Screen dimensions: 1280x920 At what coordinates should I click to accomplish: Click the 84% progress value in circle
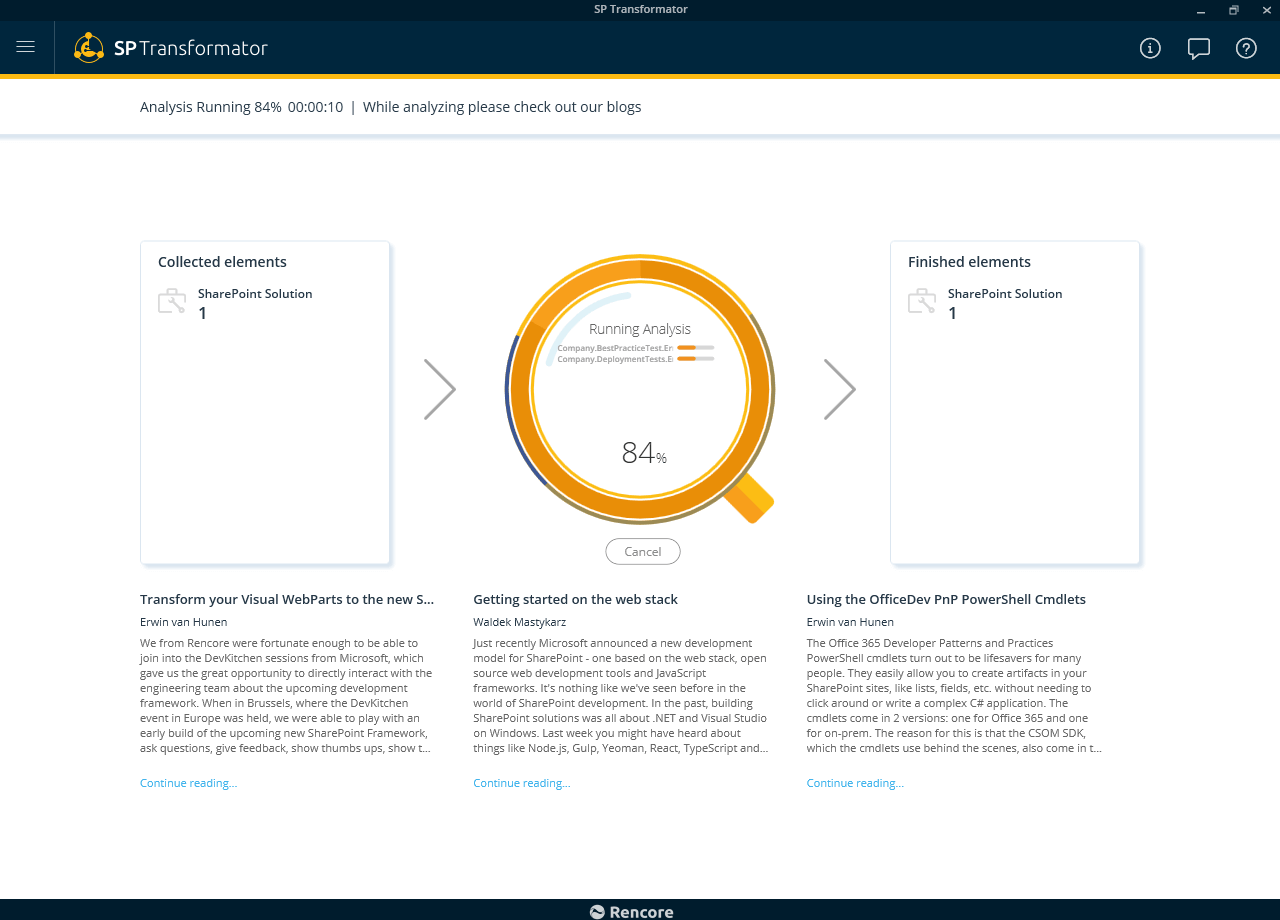point(644,454)
